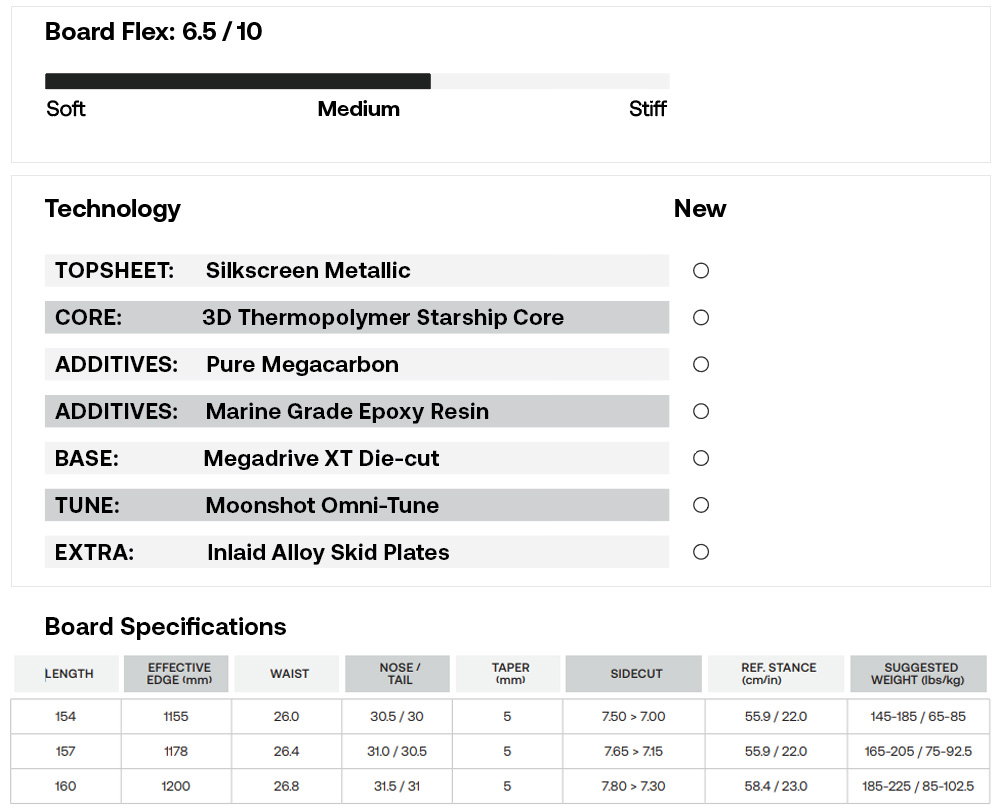1000x812 pixels.
Task: Click the '7.50 > 7.00' sidecut cell
Action: pyautogui.click(x=633, y=716)
